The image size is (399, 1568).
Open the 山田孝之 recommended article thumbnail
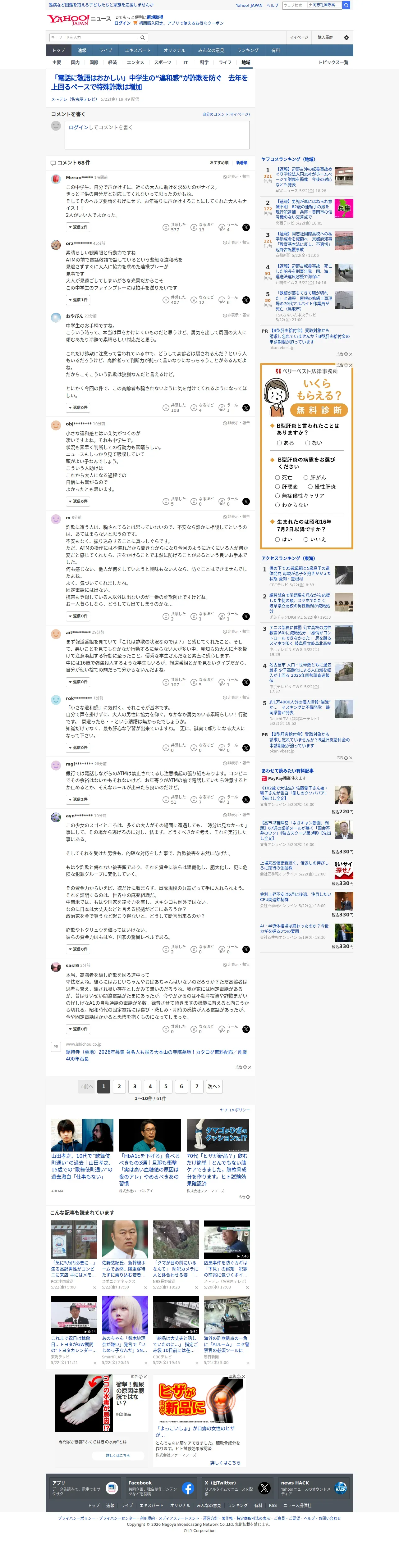click(x=82, y=1134)
